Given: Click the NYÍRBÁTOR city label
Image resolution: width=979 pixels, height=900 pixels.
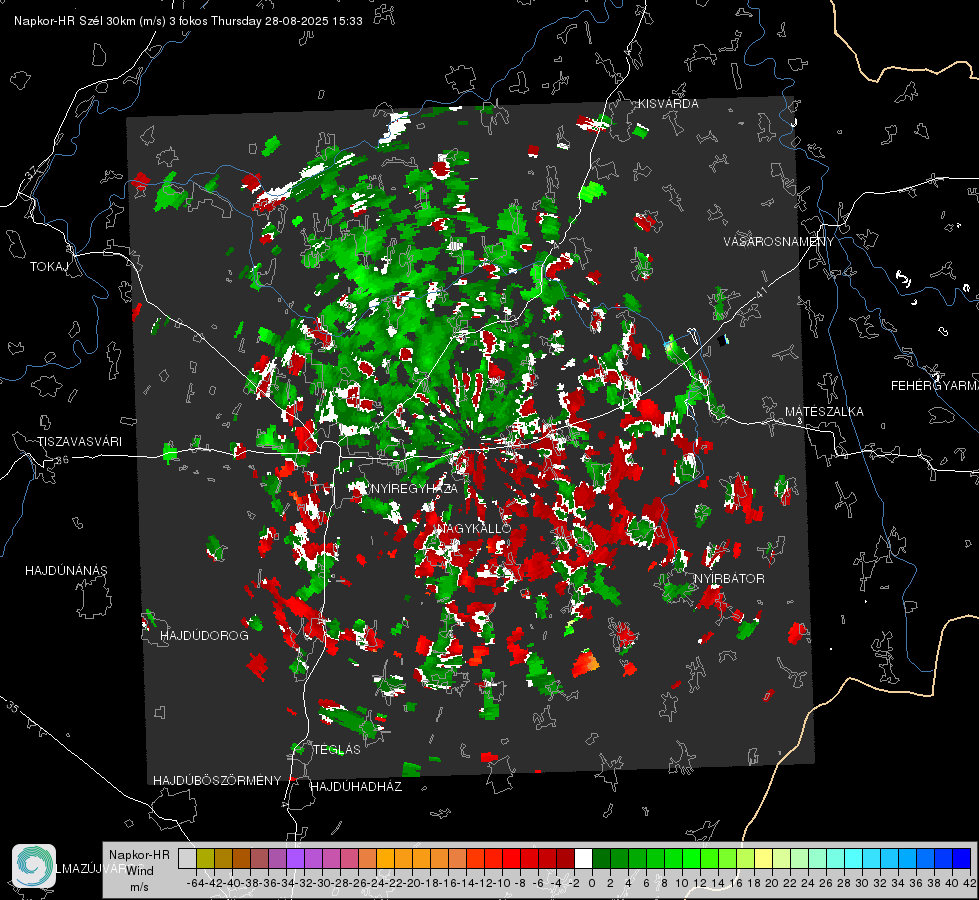Looking at the screenshot, I should pos(729,578).
